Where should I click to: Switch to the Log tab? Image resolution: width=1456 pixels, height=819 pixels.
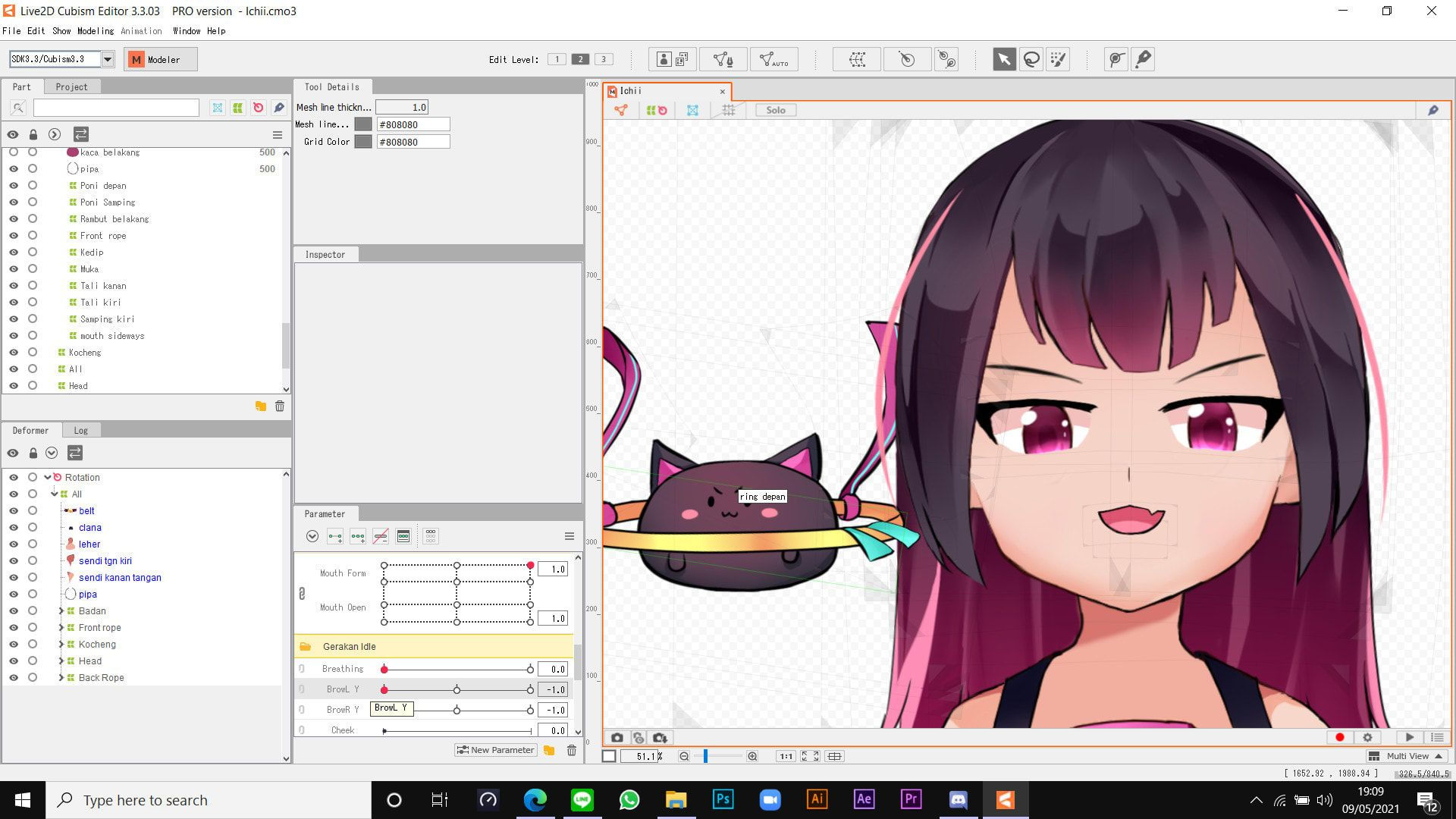point(81,431)
